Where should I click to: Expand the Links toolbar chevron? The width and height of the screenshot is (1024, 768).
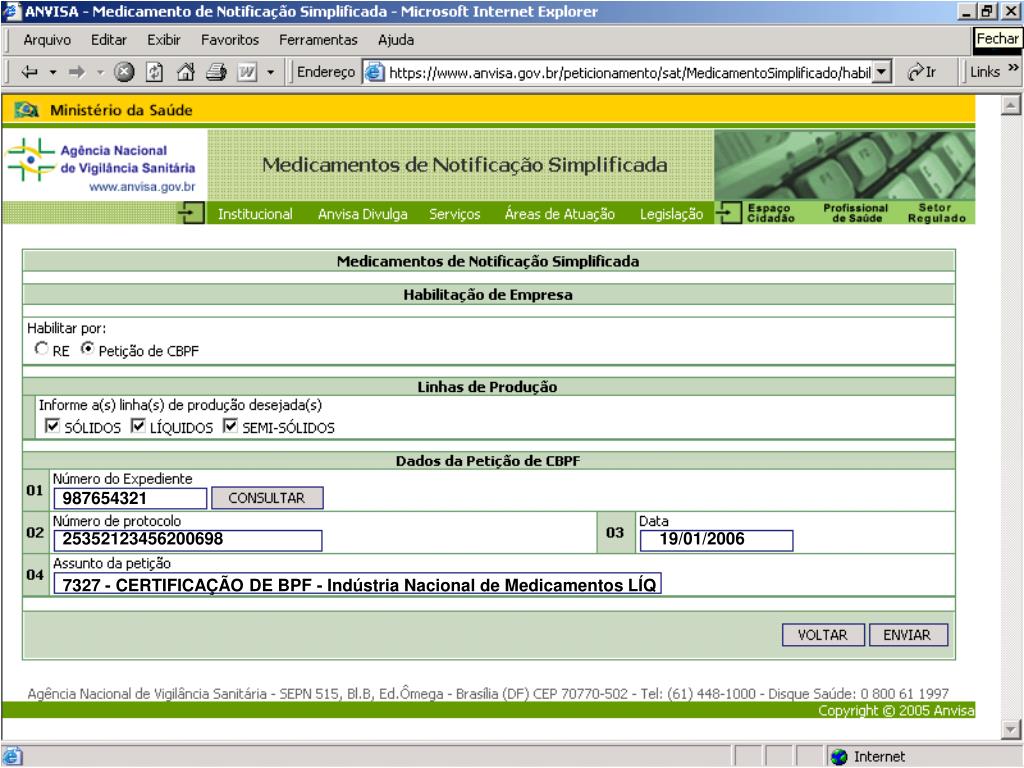[x=1013, y=68]
